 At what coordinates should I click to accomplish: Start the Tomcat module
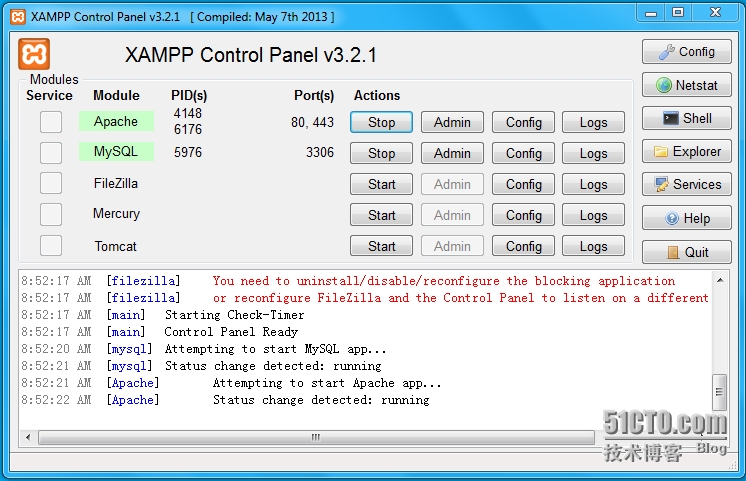tap(381, 246)
